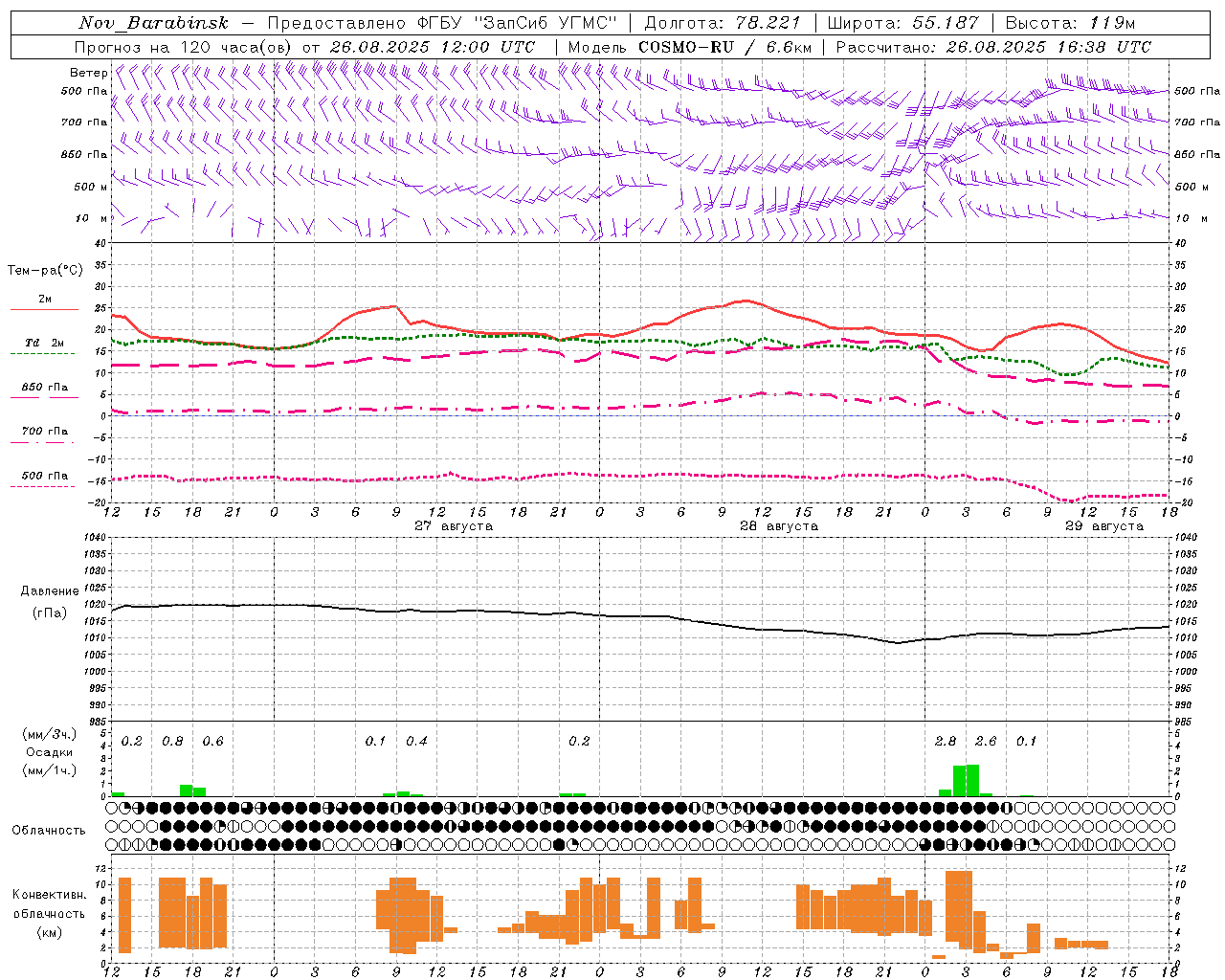
Task: Click the '500 м' wind level label on left
Action: tap(91, 187)
